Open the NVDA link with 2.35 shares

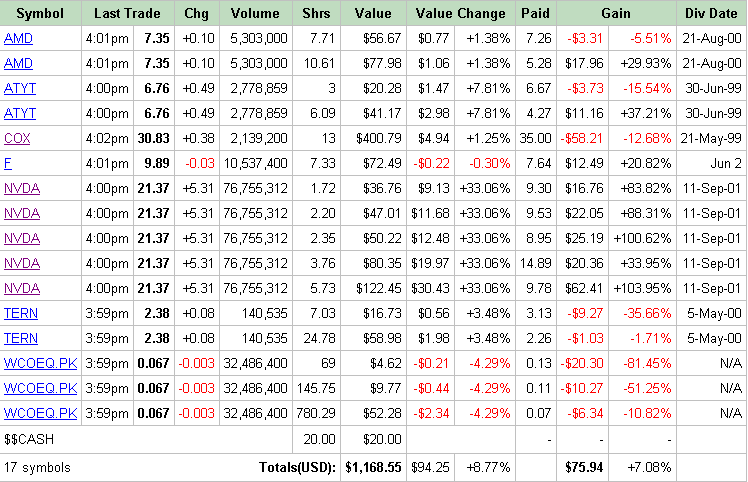(22, 238)
